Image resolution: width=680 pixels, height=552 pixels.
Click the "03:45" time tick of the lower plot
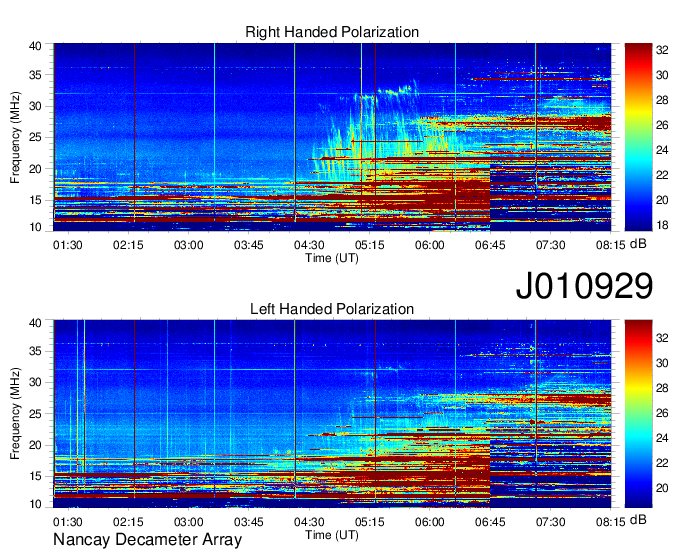[x=249, y=522]
